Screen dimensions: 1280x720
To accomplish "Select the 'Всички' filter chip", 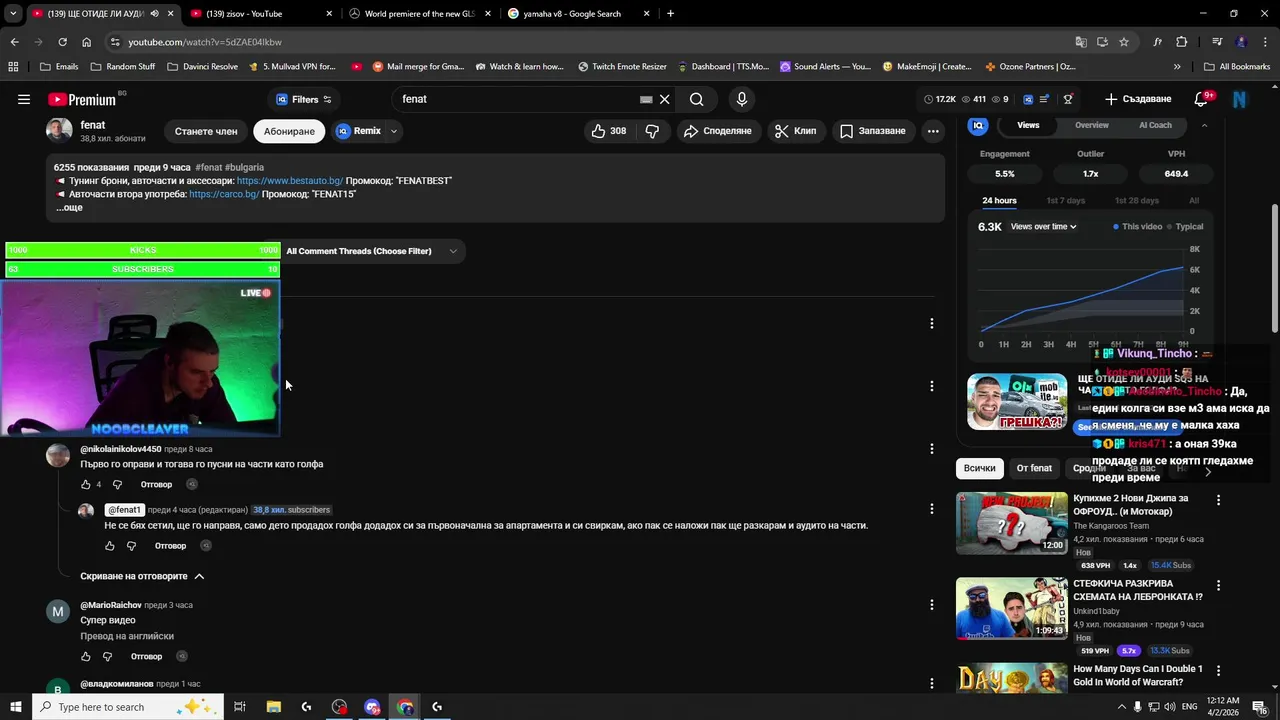I will click(x=980, y=468).
